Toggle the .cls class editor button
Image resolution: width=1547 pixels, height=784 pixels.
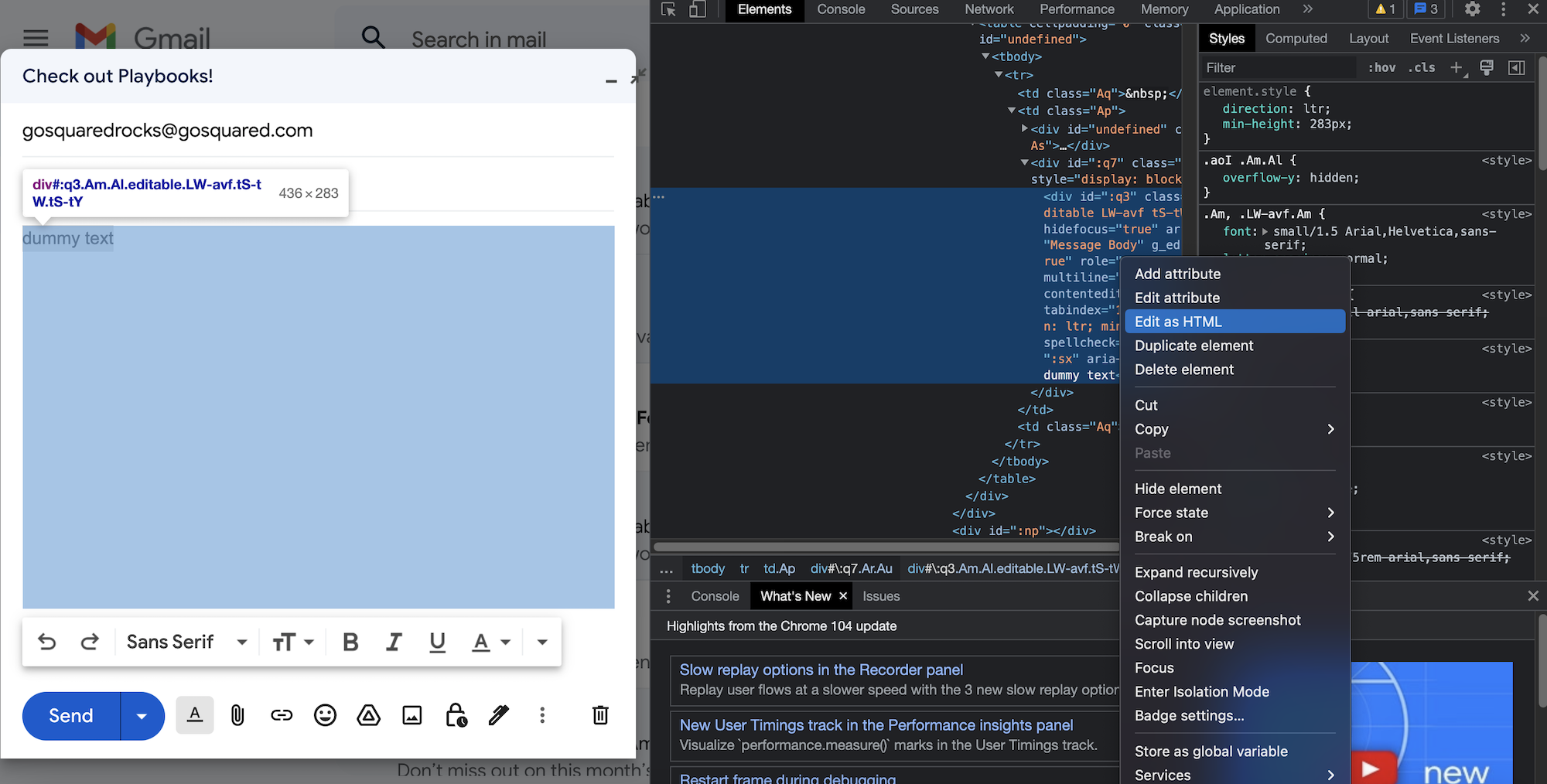[x=1422, y=68]
